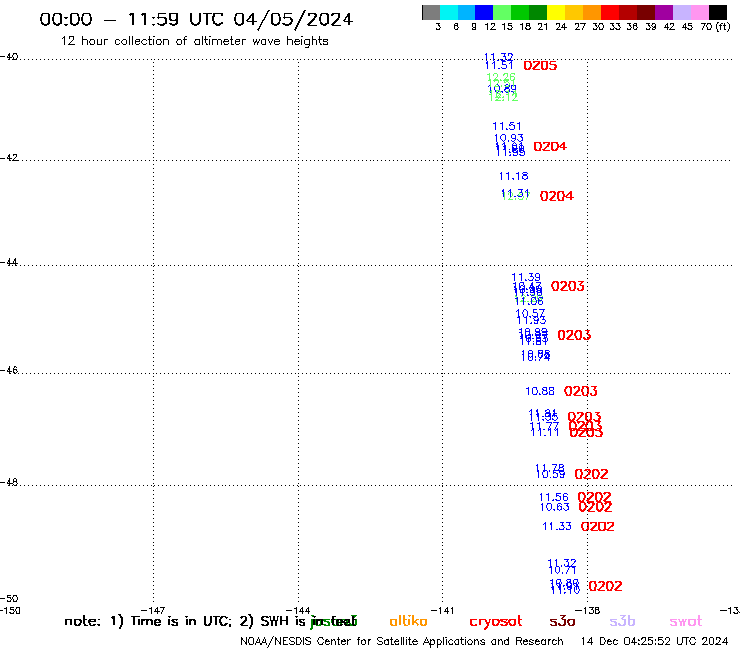Click the wave height value '11.33'
This screenshot has width=740, height=650.
click(x=557, y=526)
